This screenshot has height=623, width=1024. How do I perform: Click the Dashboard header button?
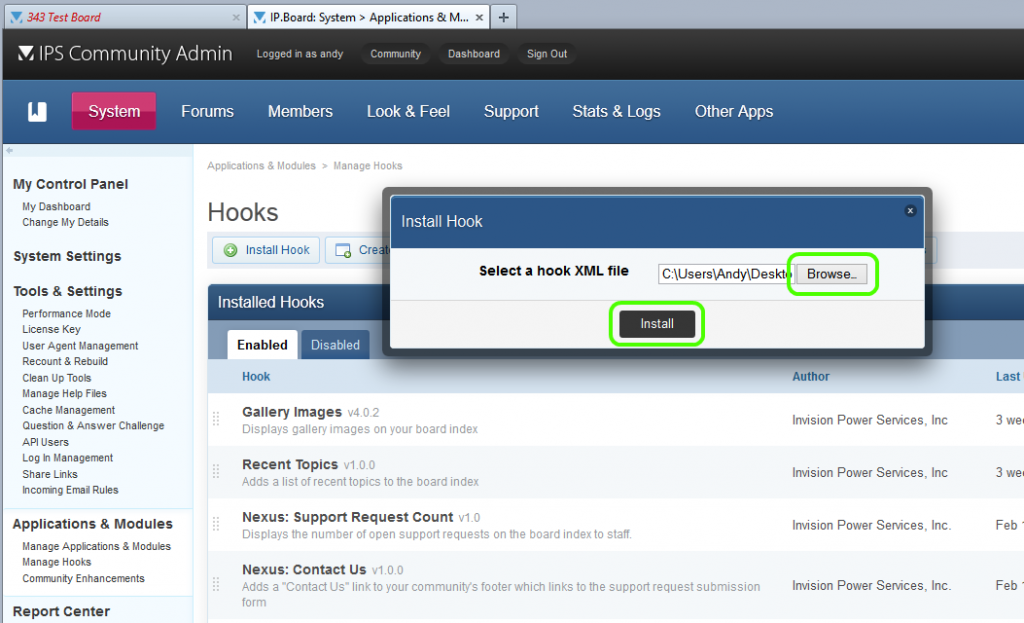point(473,54)
